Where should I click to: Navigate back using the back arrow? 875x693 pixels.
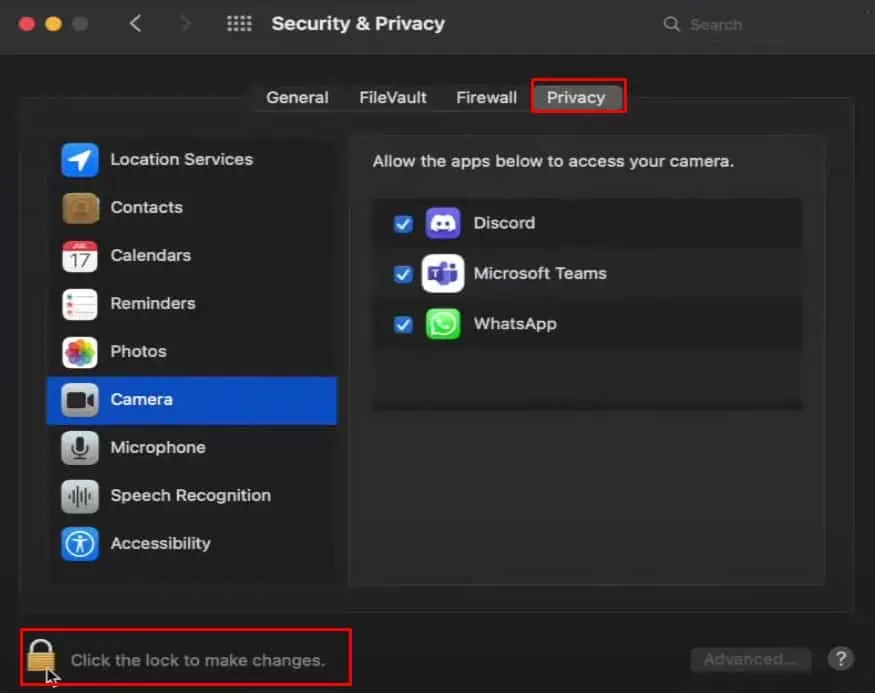(x=135, y=23)
